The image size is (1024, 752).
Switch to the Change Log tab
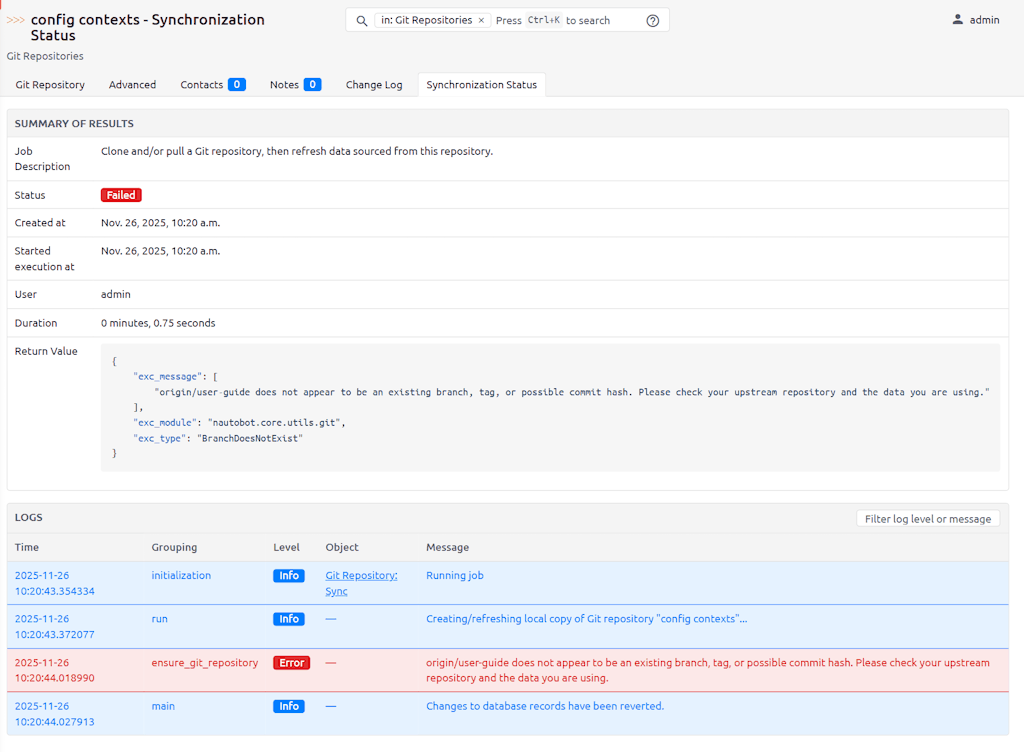(x=374, y=85)
